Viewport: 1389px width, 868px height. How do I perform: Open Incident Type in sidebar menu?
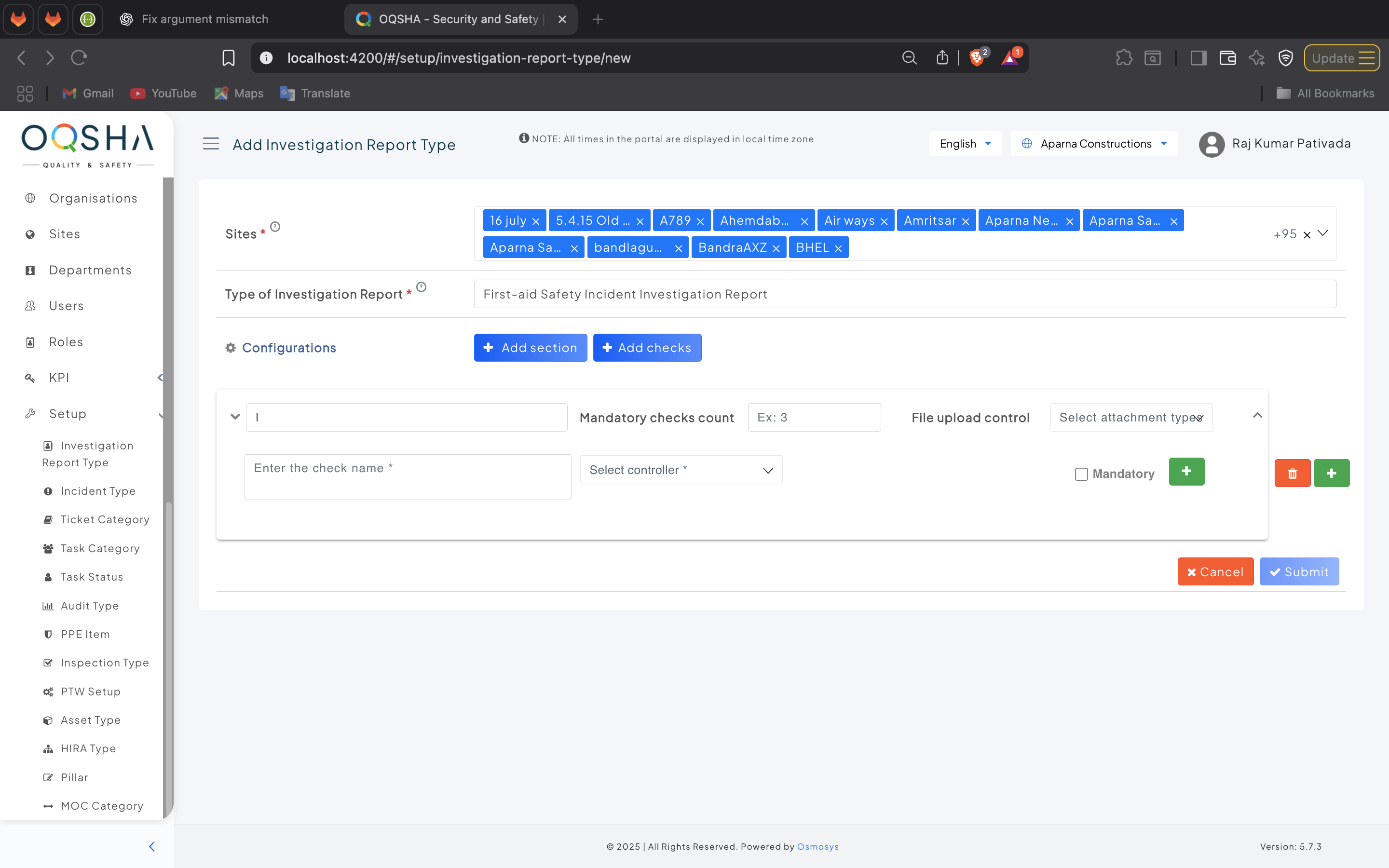[97, 491]
